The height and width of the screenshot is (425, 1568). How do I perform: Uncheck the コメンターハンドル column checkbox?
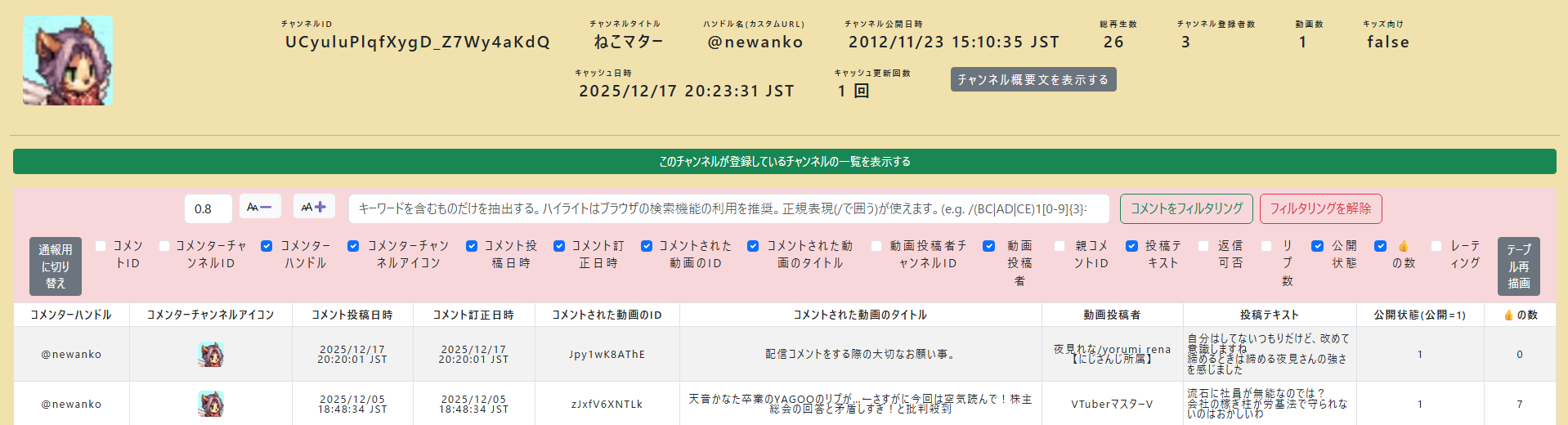[x=267, y=246]
